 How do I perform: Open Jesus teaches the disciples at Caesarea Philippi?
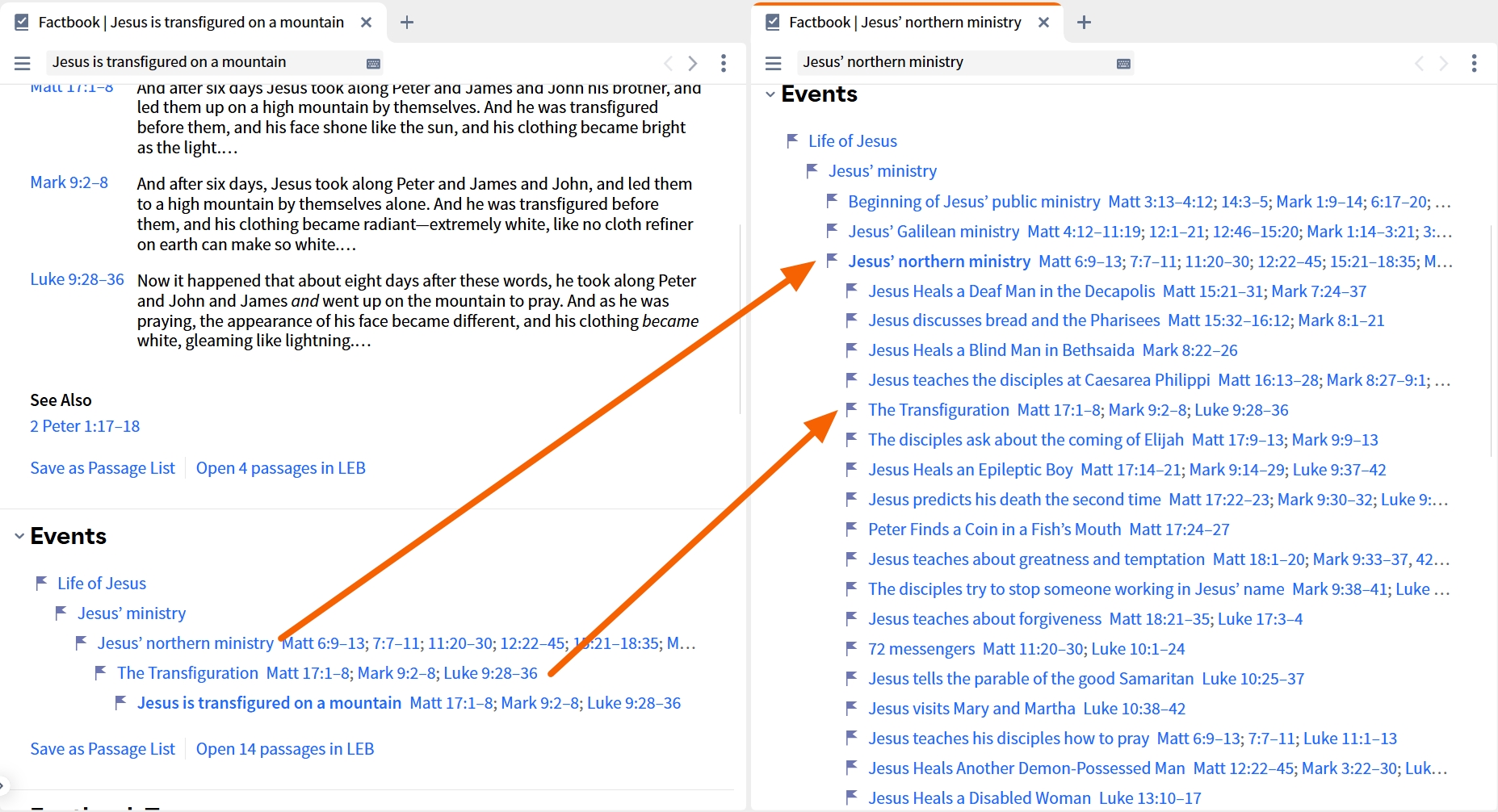tap(1039, 380)
